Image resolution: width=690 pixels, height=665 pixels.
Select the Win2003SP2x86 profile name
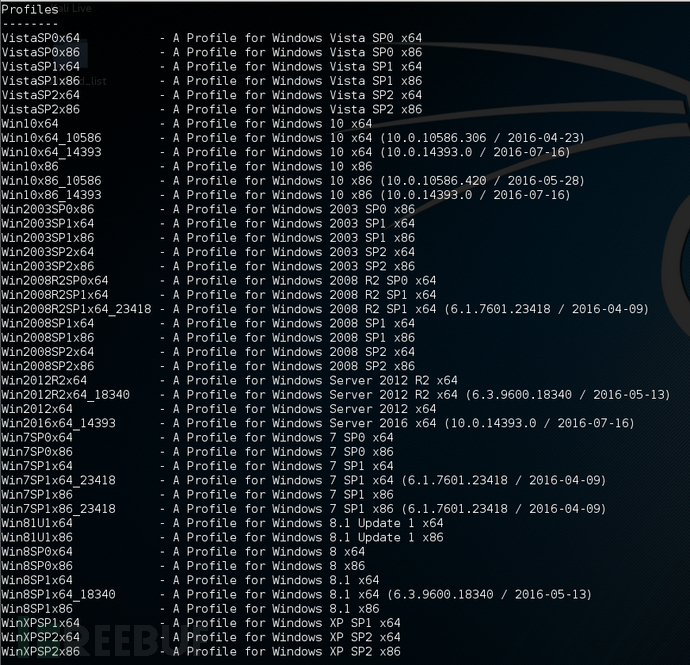tap(48, 266)
